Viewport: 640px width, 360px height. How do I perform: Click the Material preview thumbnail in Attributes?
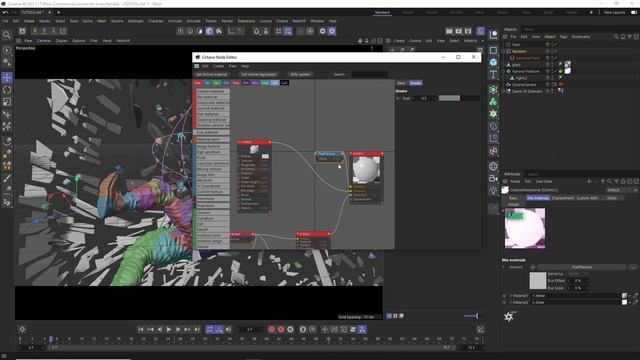524,228
